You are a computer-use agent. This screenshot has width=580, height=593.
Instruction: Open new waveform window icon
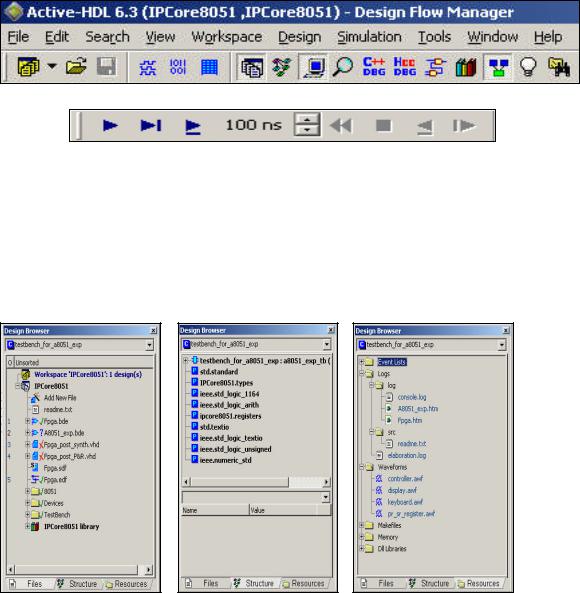click(x=147, y=68)
